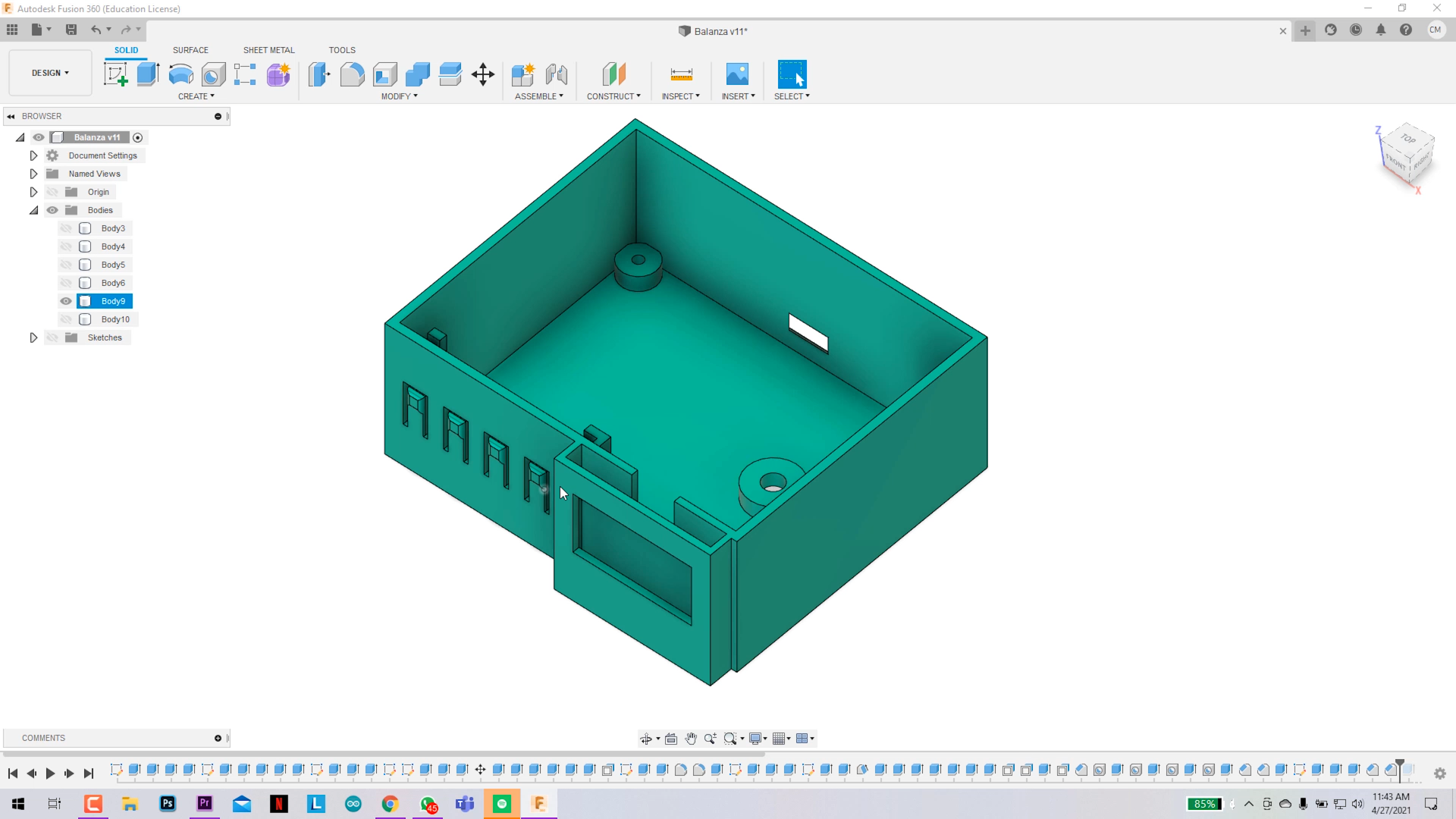Open the CONSTRUCT dropdown menu
This screenshot has height=819, width=1456.
tap(613, 96)
